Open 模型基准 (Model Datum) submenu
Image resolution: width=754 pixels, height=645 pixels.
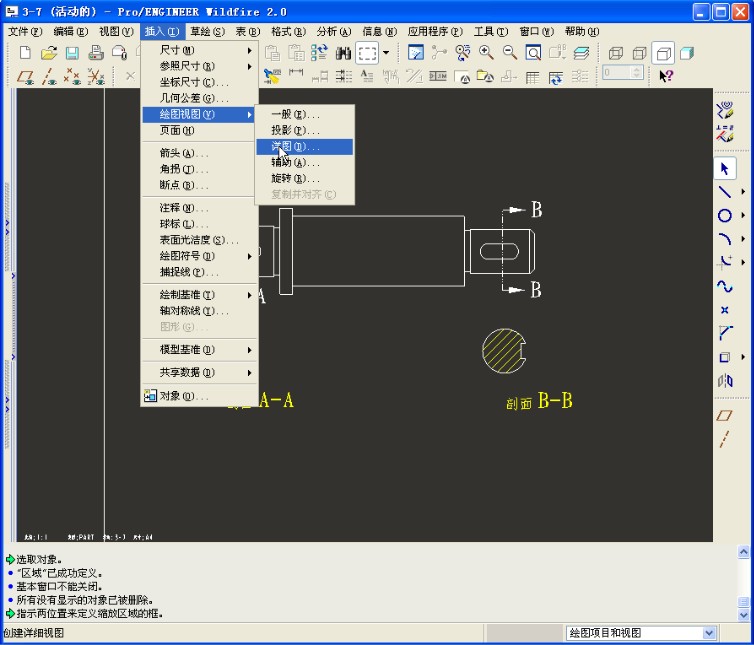coord(199,350)
